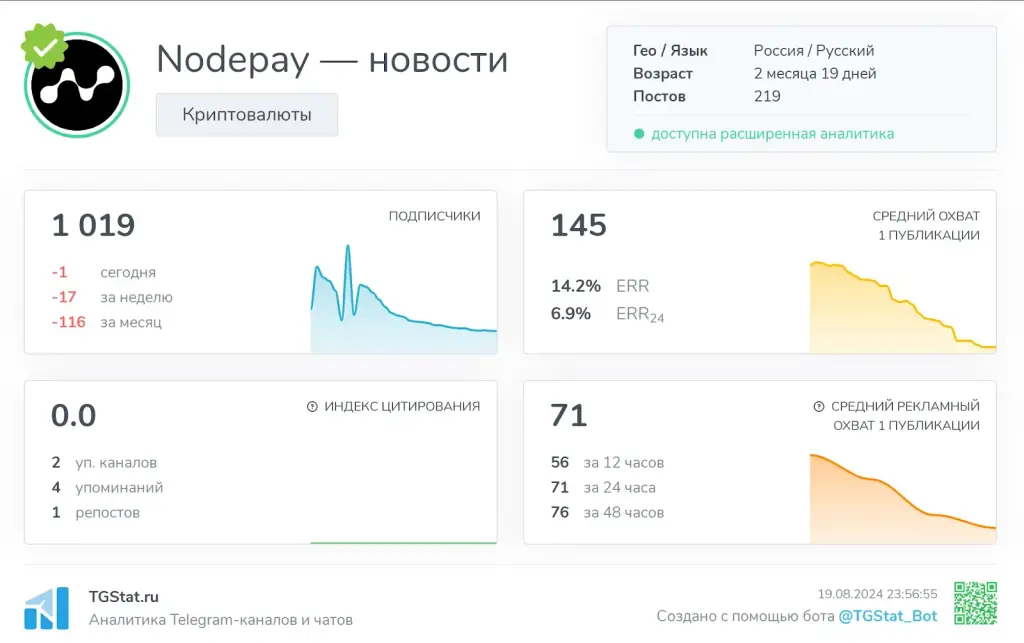The height and width of the screenshot is (643, 1024).
Task: Click the Nodepay channel avatar logo
Action: 77,85
